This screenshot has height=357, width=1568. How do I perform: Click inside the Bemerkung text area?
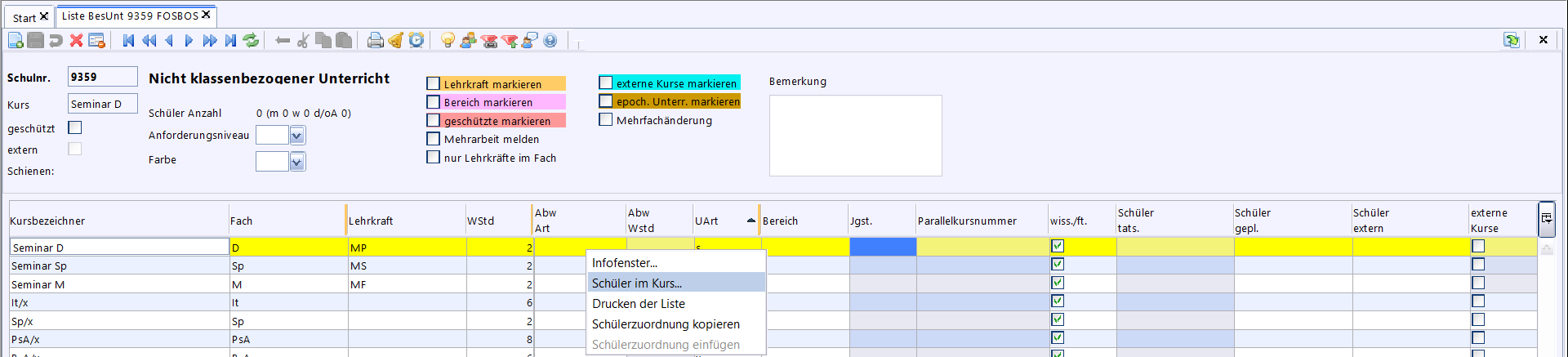[855, 136]
